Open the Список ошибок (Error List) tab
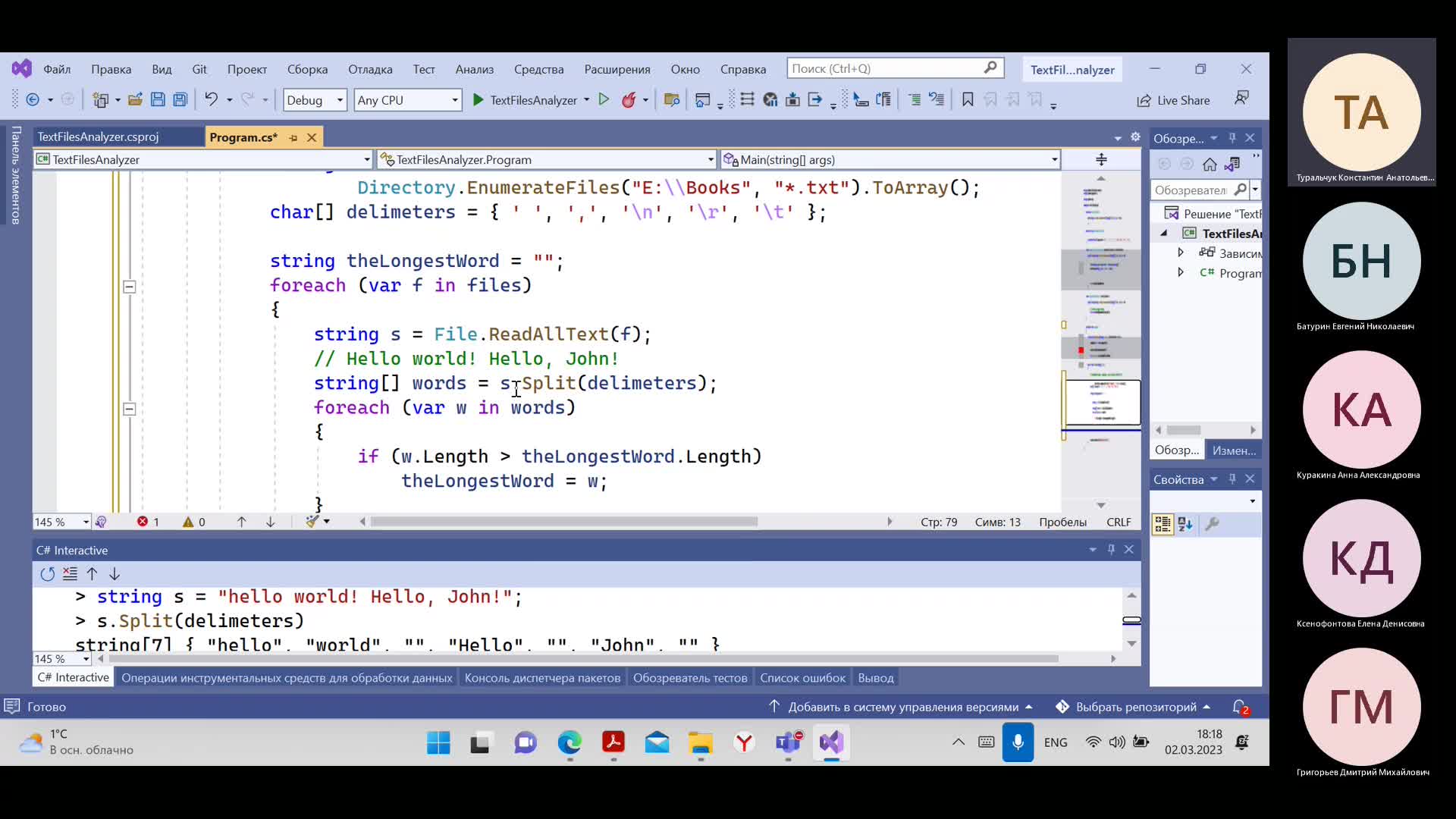This screenshot has height=819, width=1456. [802, 678]
